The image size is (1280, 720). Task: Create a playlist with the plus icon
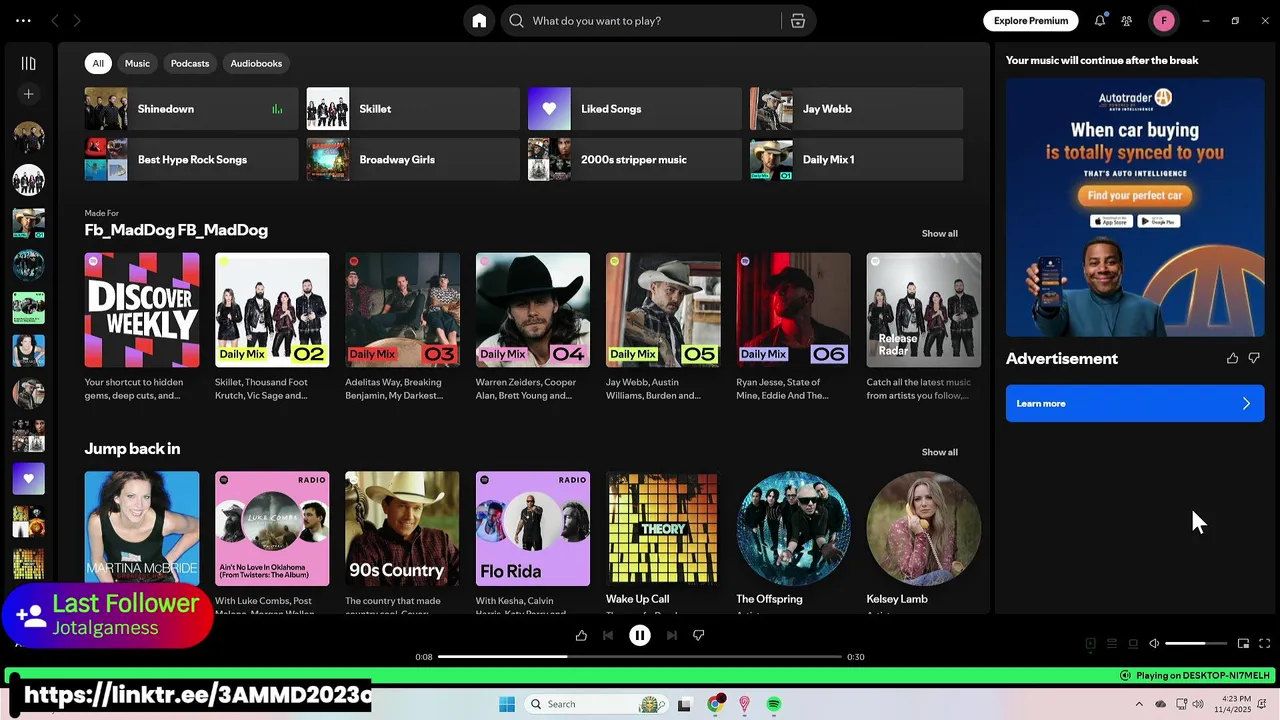pos(28,94)
